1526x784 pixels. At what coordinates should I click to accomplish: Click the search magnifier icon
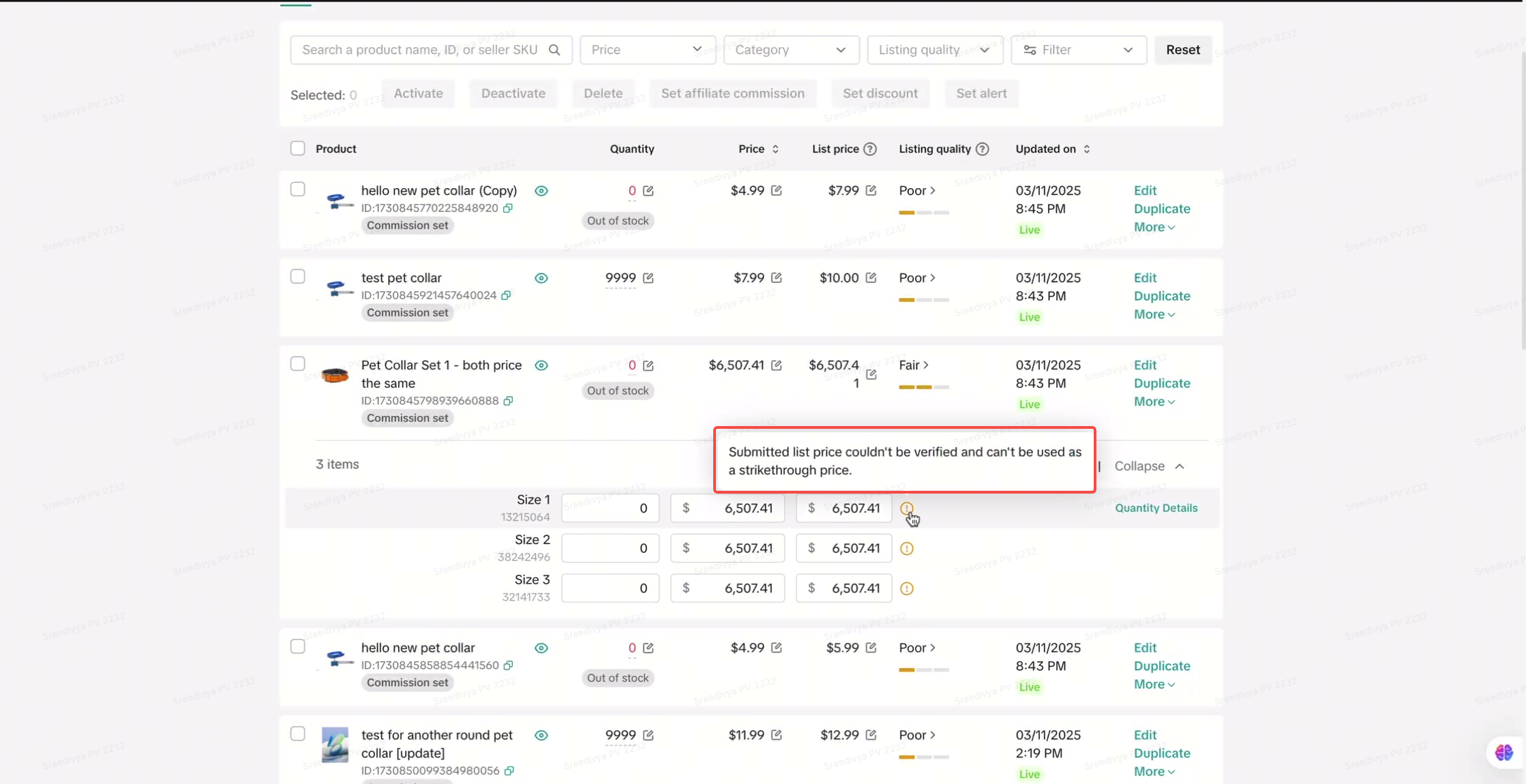[554, 50]
